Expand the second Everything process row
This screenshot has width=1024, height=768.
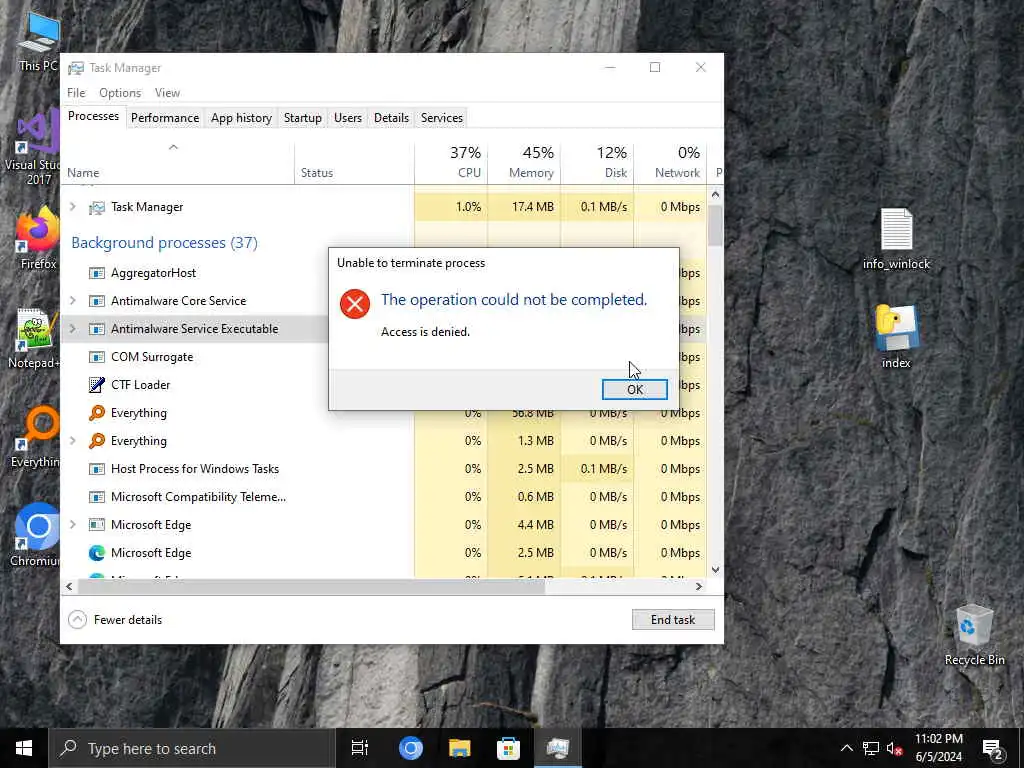point(72,441)
